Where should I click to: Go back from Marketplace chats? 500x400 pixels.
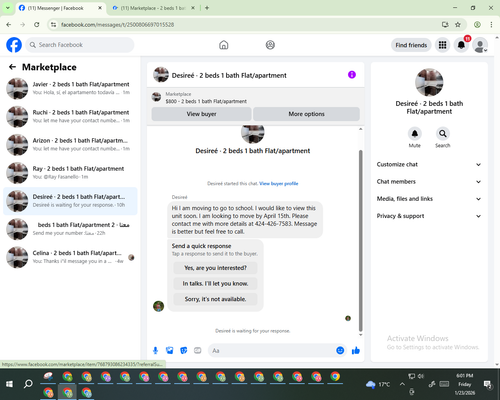click(12, 67)
